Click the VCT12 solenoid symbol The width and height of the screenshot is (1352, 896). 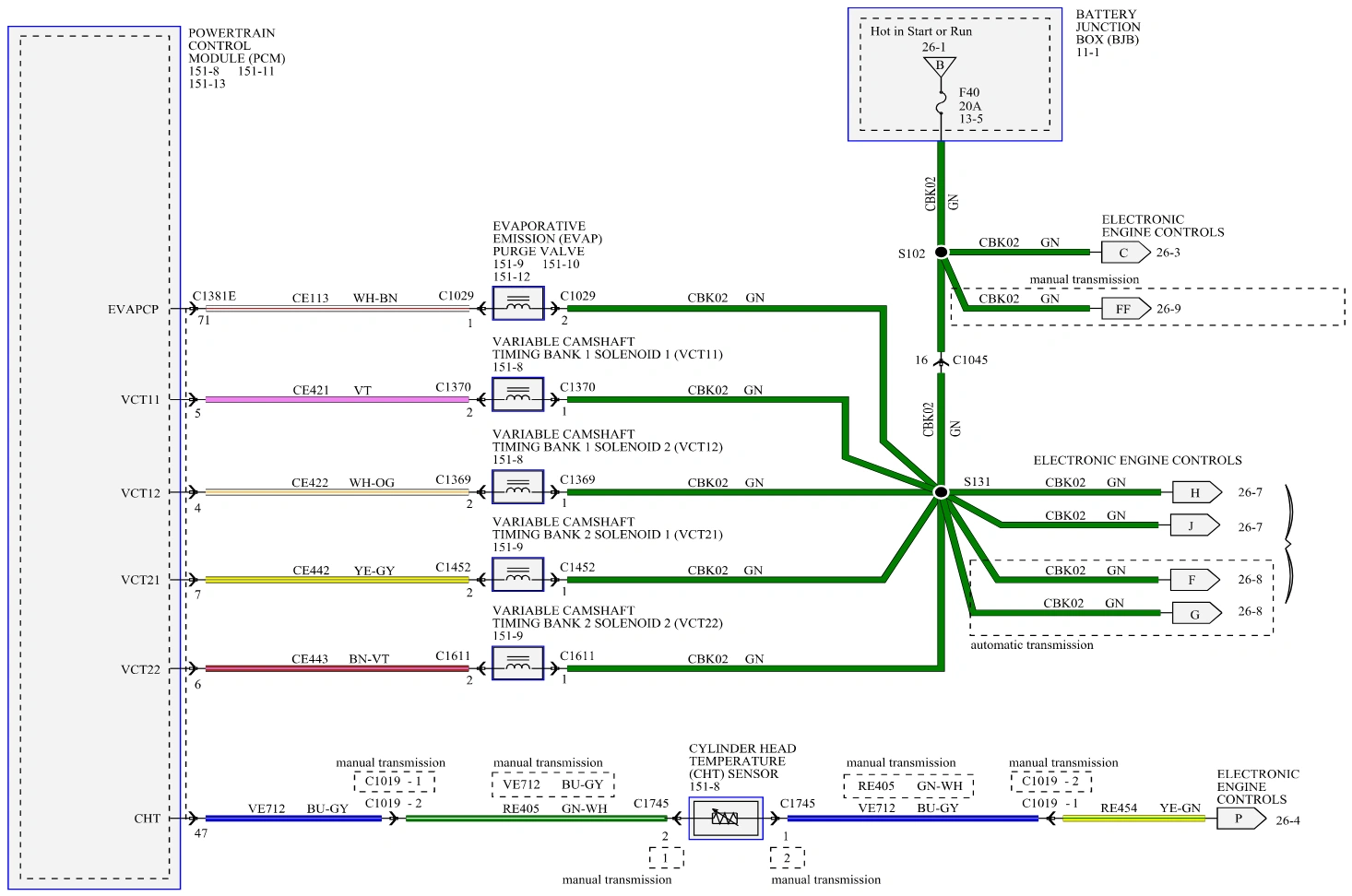coord(518,487)
